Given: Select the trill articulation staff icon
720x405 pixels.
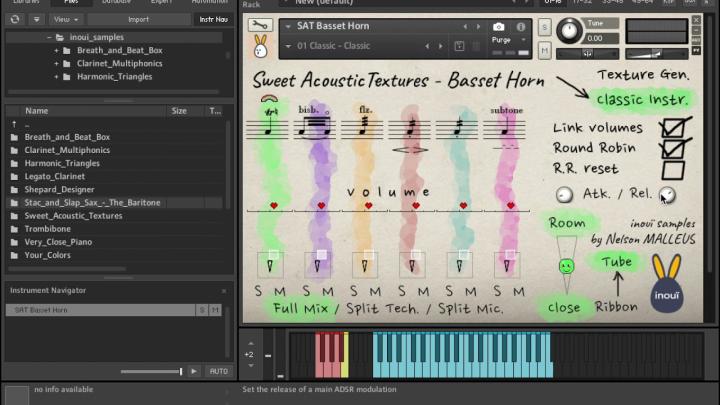Looking at the screenshot, I should [268, 124].
